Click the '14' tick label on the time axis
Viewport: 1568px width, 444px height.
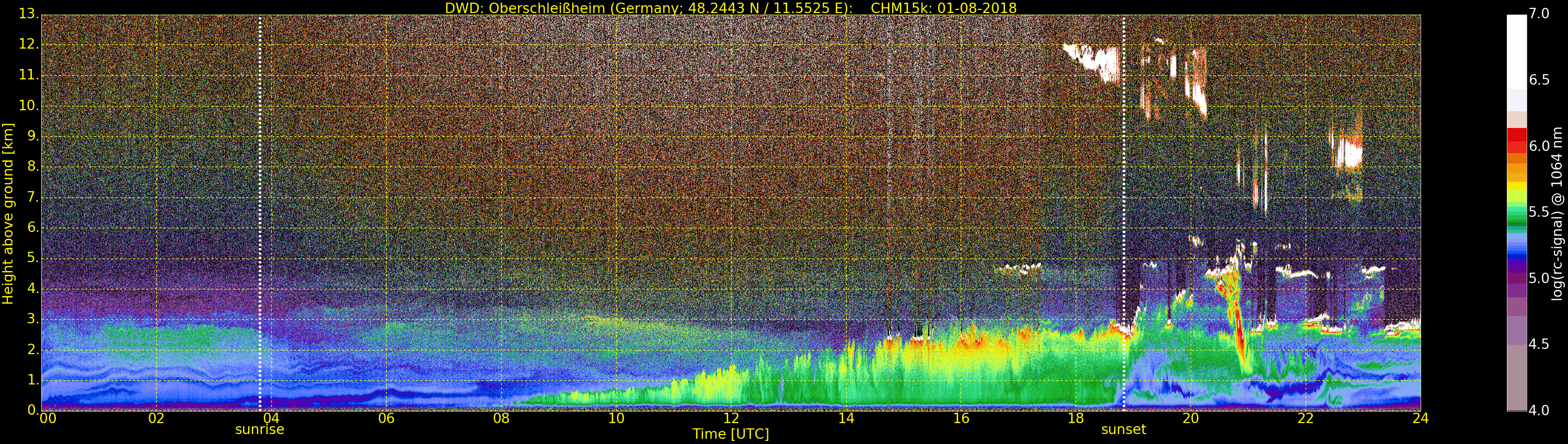pyautogui.click(x=846, y=418)
